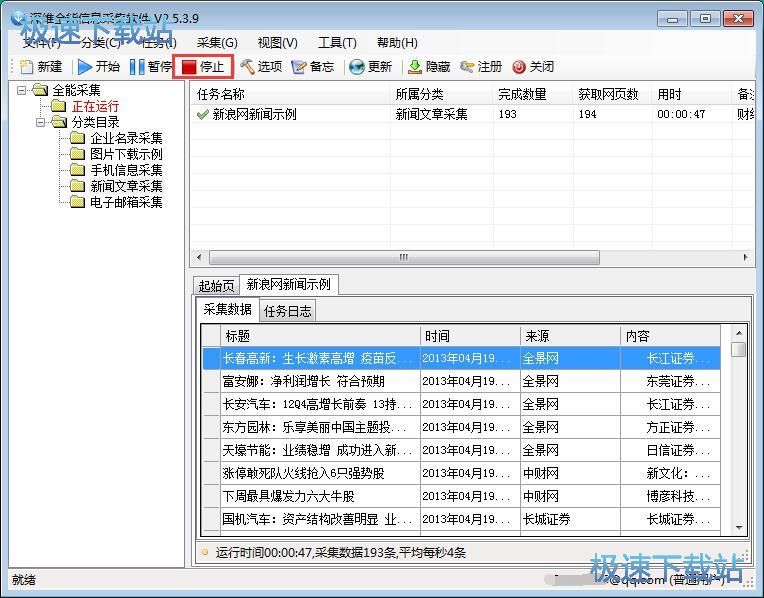Image resolution: width=764 pixels, height=598 pixels.
Task: Click the data grid scroll-down arrow
Action: 739,528
